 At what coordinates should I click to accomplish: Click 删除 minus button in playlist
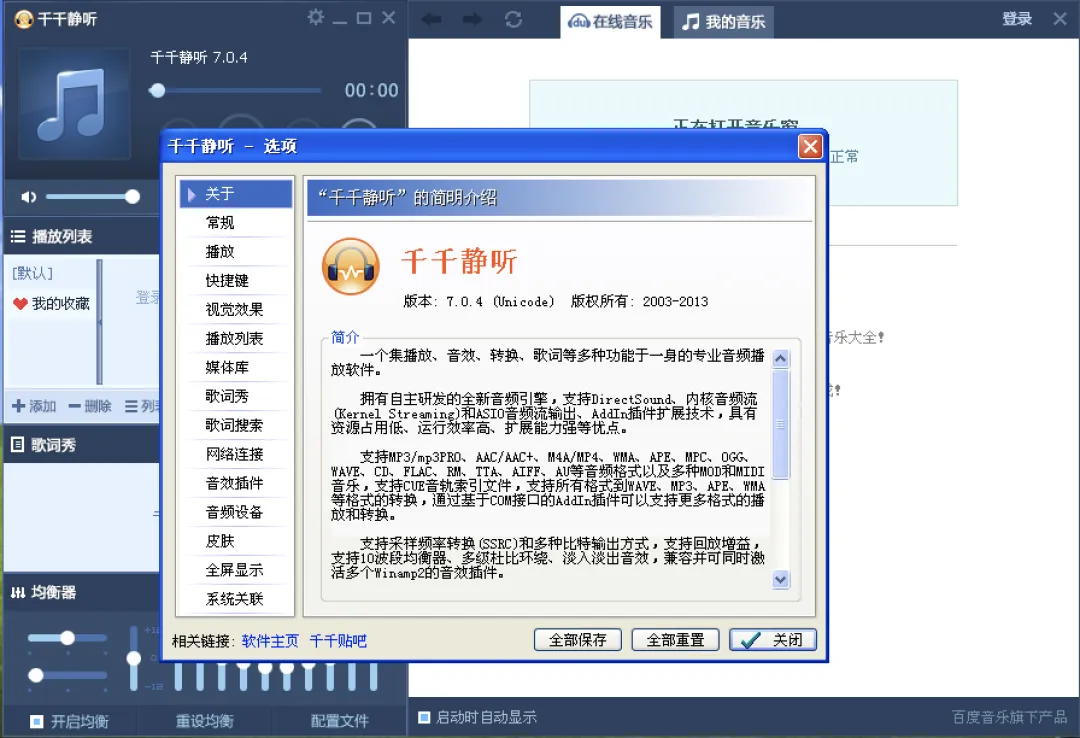click(x=90, y=407)
